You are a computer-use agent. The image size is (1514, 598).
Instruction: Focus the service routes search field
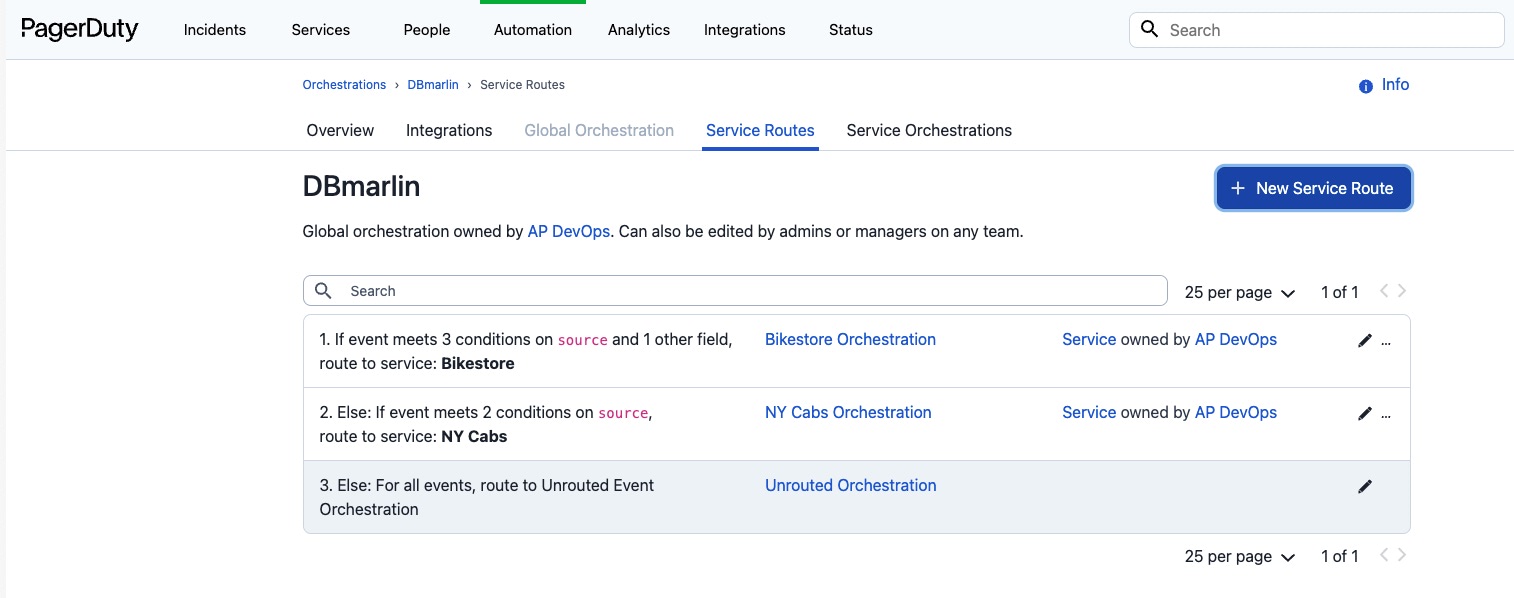point(735,291)
